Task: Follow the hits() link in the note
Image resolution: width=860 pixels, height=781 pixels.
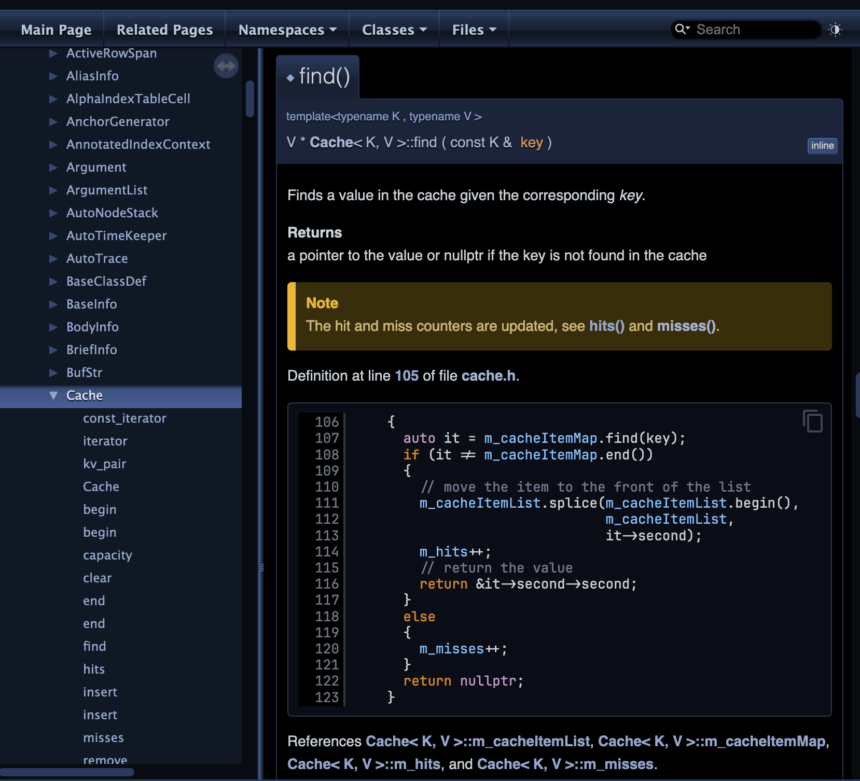Action: [x=607, y=326]
